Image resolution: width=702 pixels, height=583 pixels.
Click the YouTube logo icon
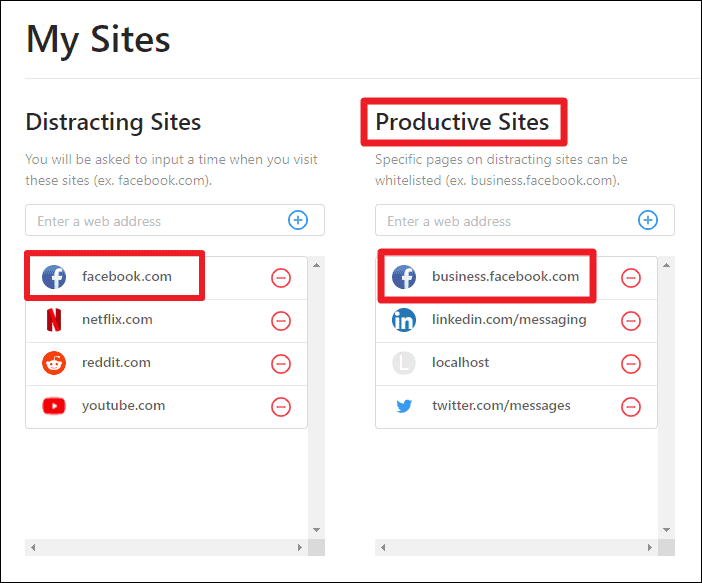[x=54, y=406]
